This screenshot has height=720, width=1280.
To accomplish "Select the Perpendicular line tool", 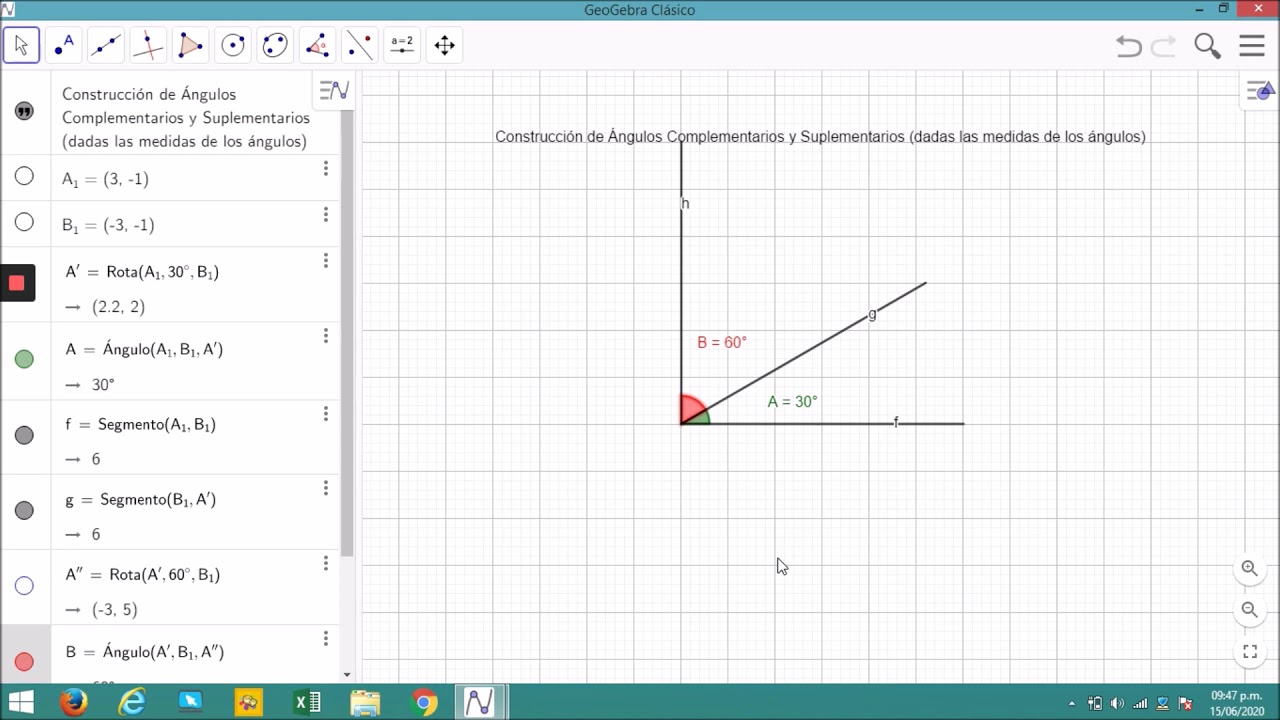I will click(148, 45).
